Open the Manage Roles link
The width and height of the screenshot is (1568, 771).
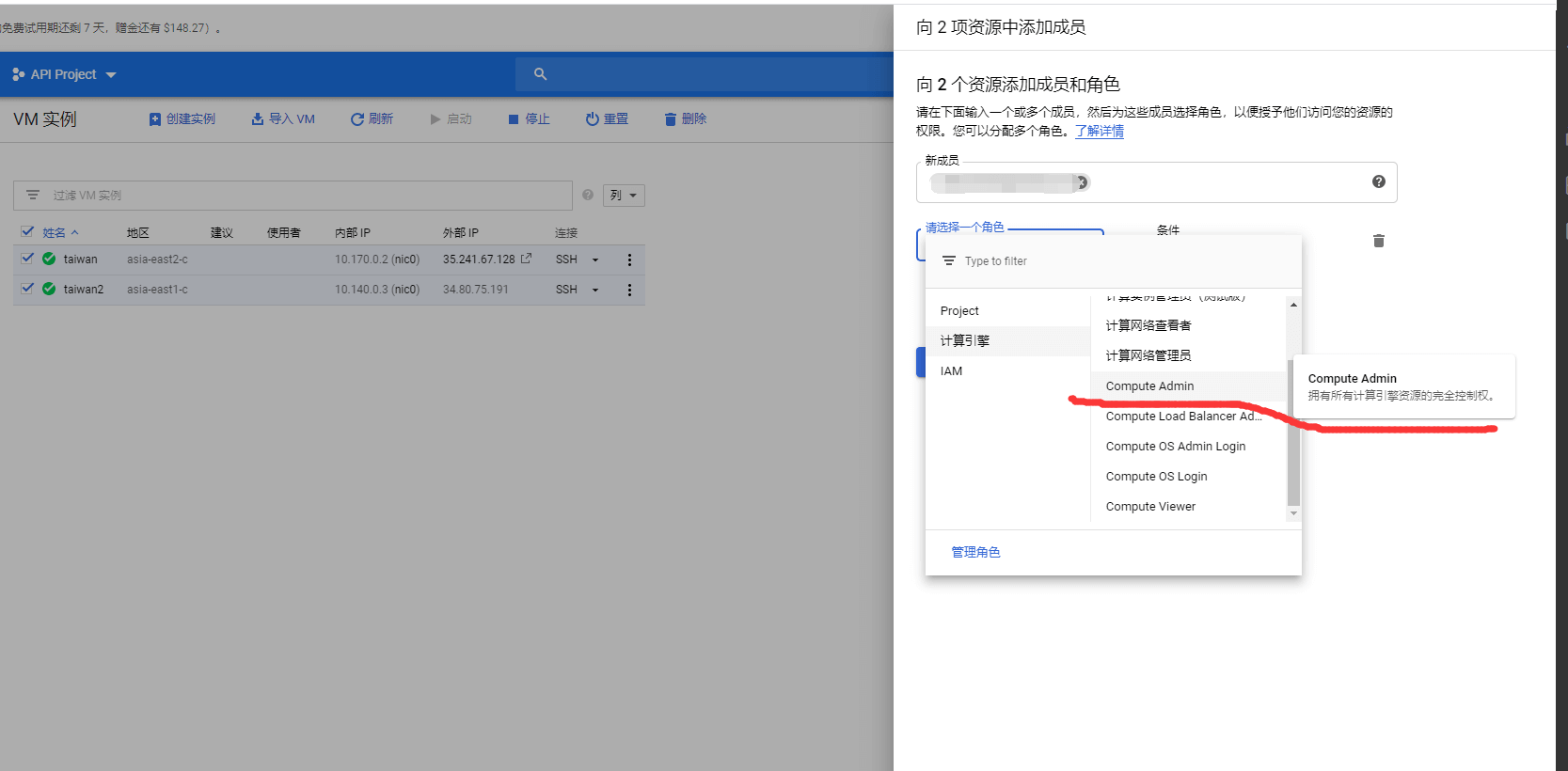click(975, 552)
